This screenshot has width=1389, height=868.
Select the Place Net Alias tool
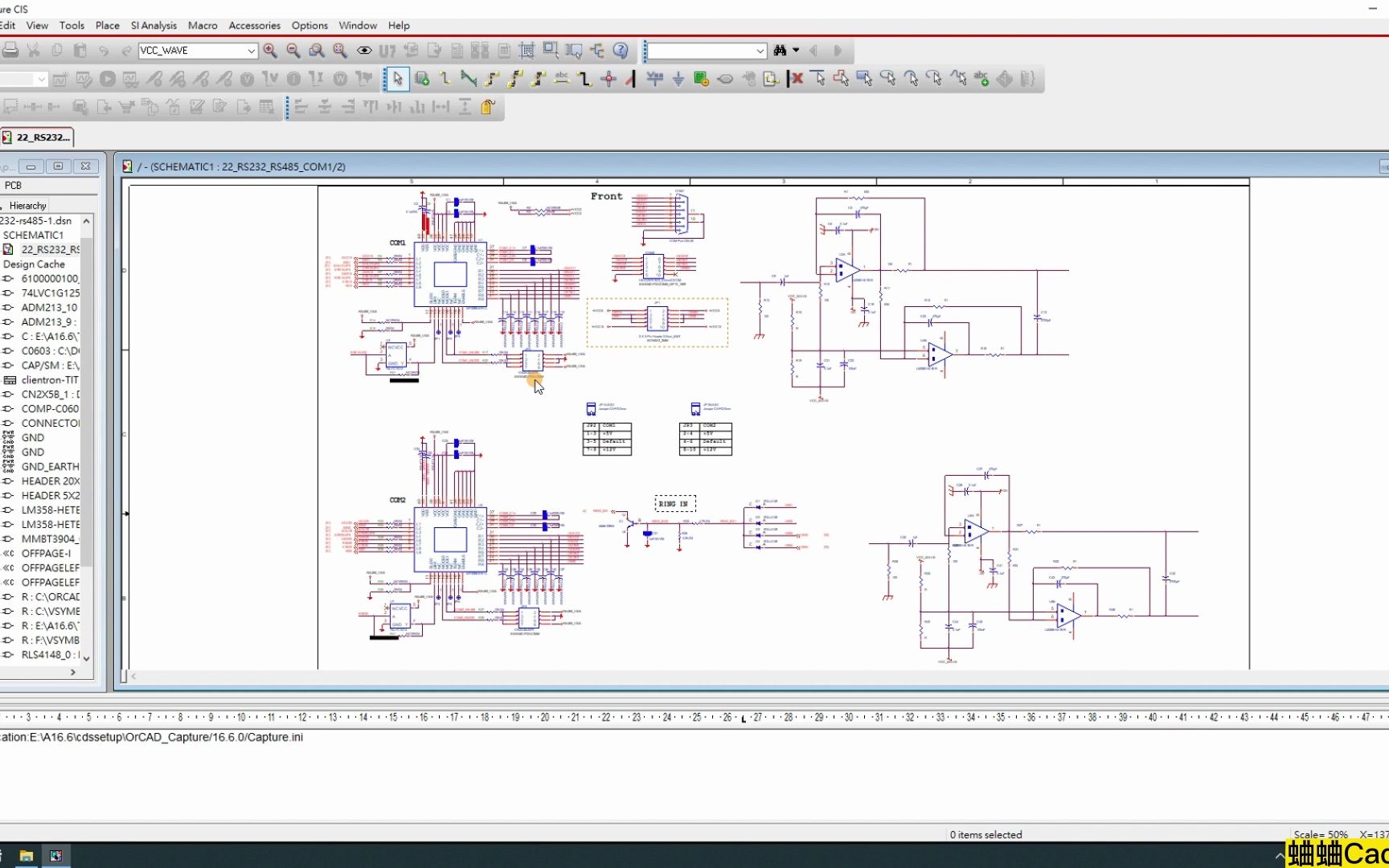click(x=562, y=79)
